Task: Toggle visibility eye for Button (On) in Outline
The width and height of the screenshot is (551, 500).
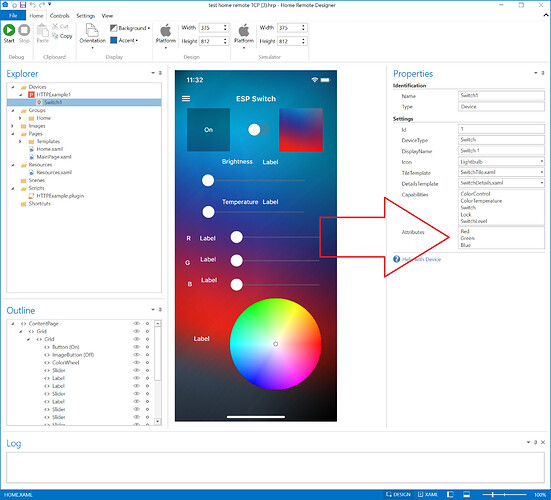Action: coord(136,347)
